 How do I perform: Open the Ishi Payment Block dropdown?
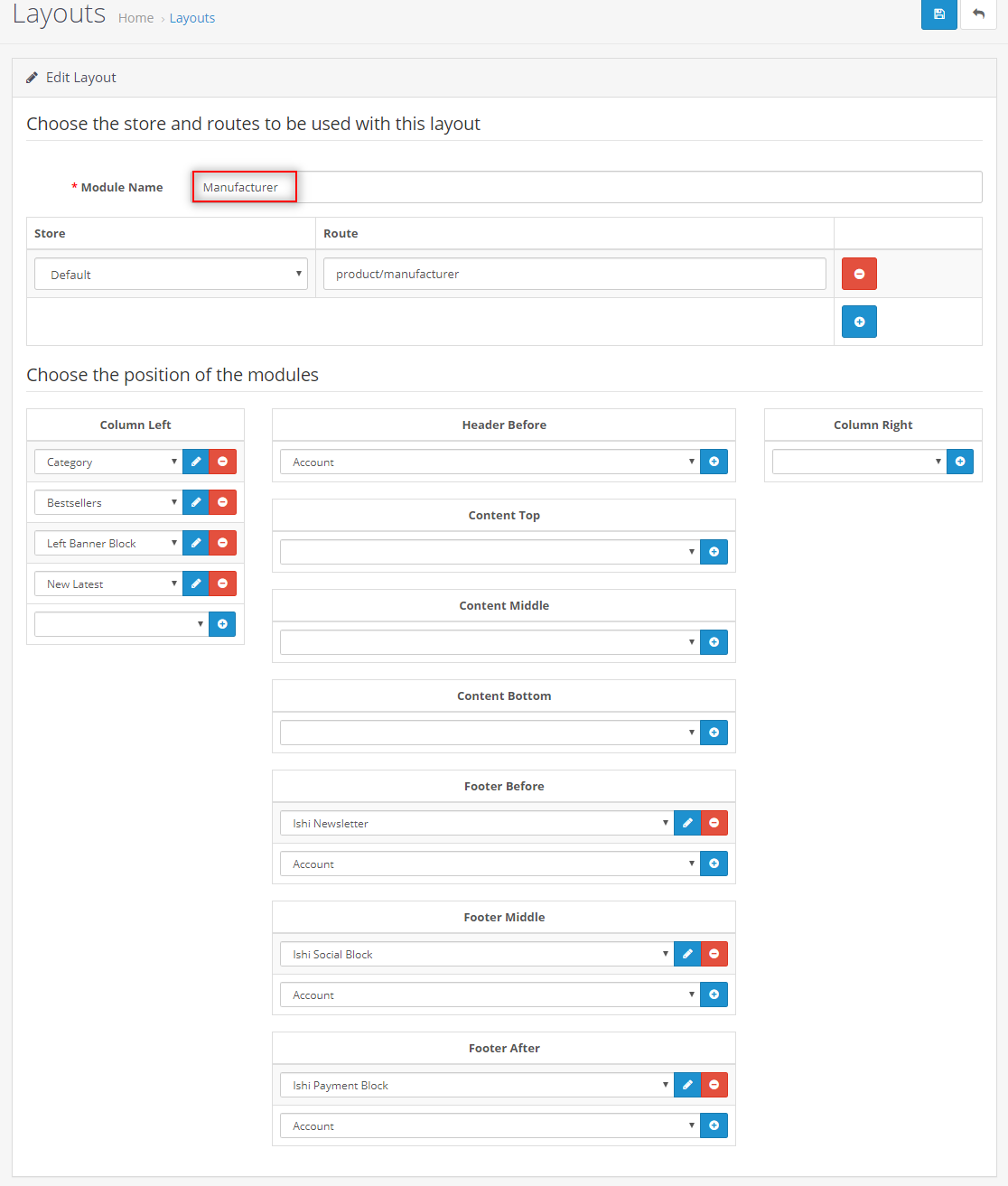(x=475, y=1085)
